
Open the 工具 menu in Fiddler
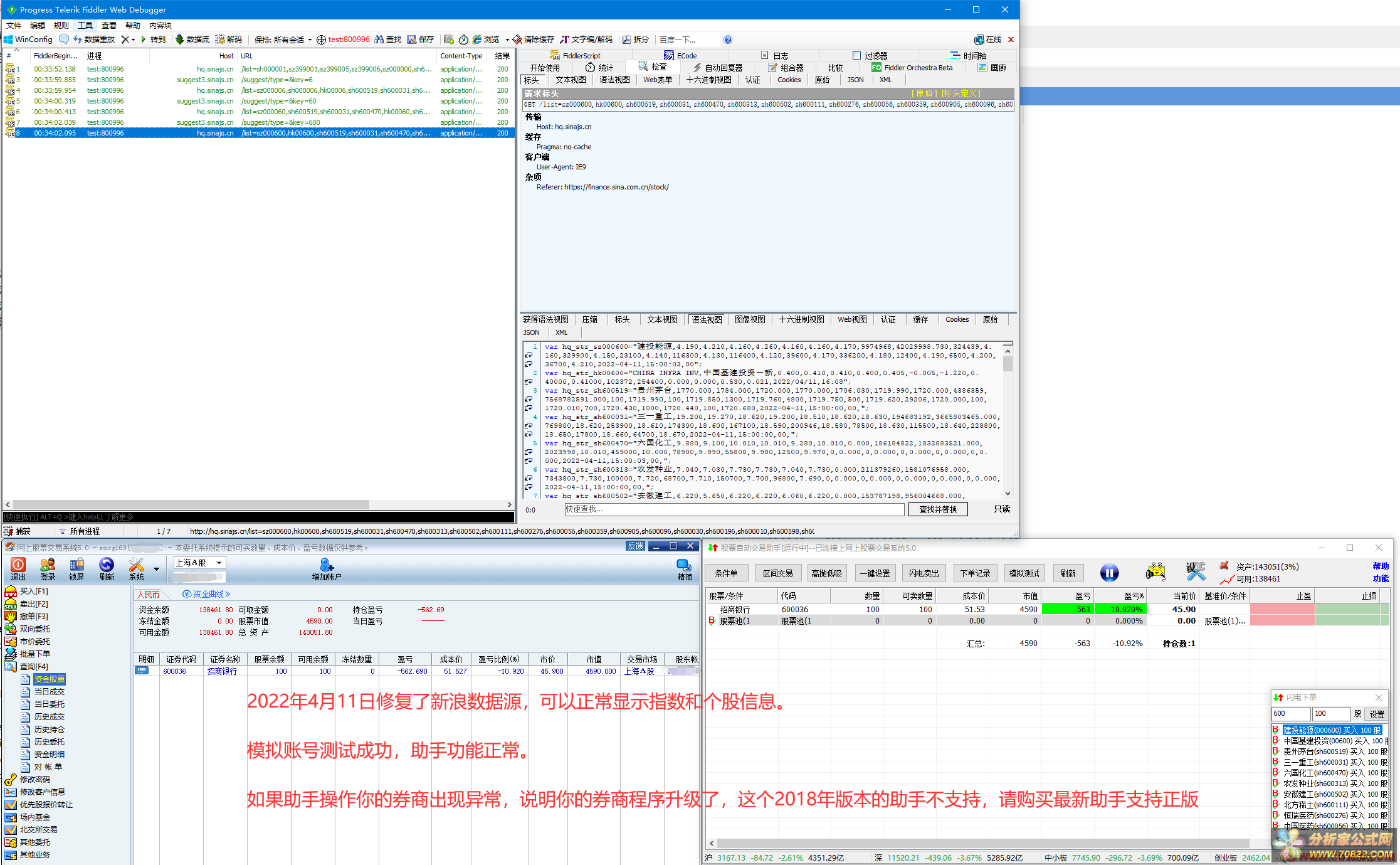click(85, 25)
